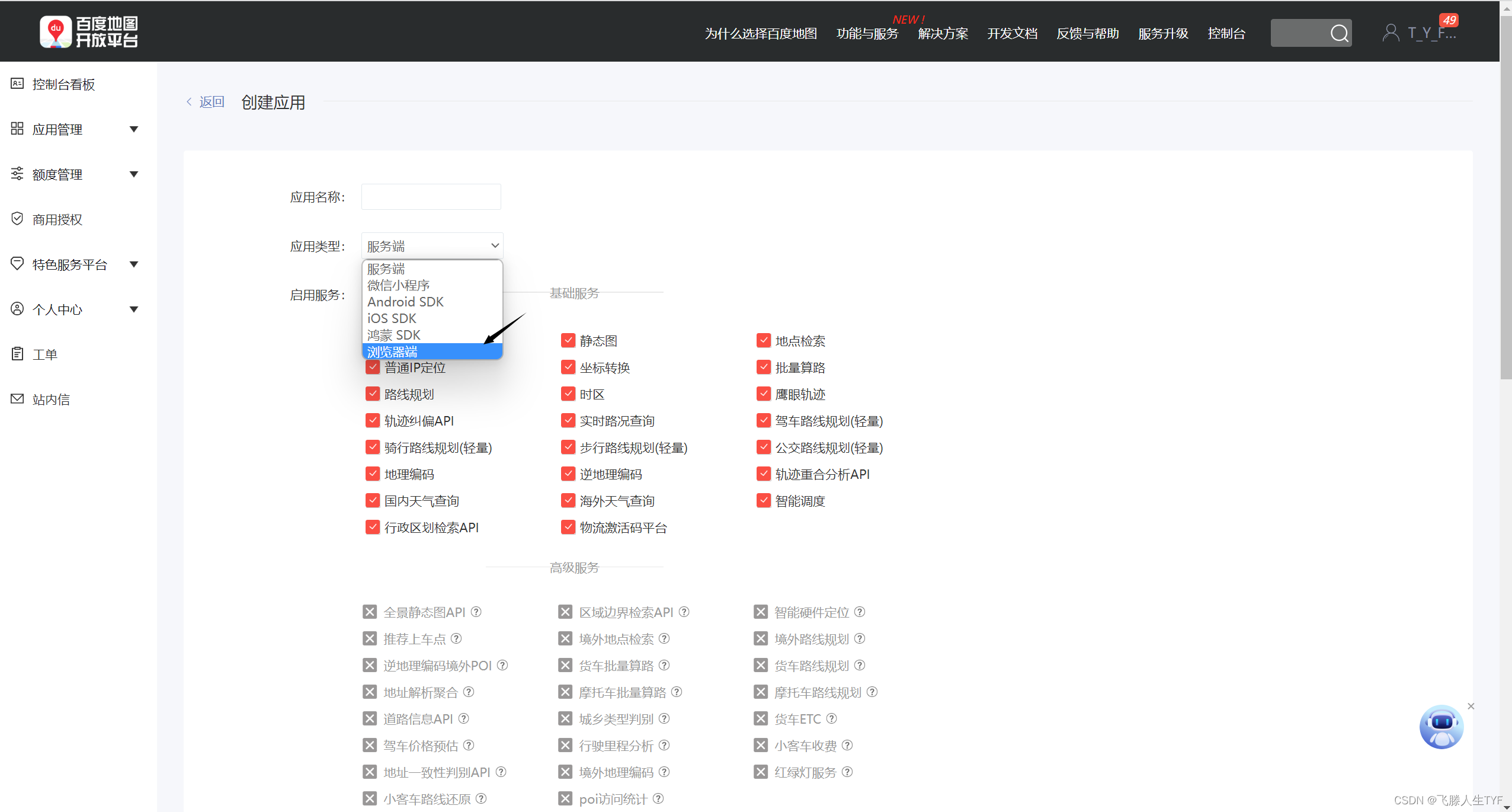Click the 特色服务平台 icon
Image resolution: width=1512 pixels, height=812 pixels.
[x=17, y=264]
